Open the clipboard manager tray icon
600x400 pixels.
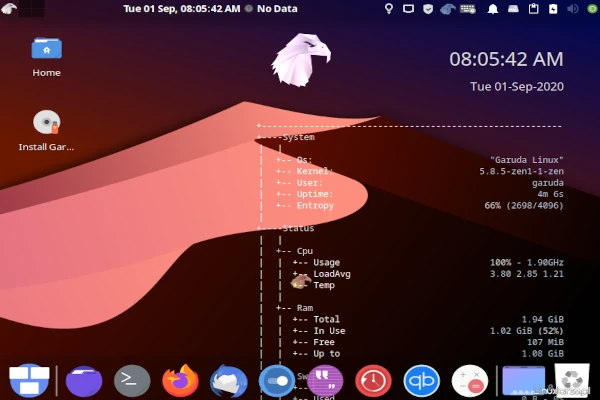tap(533, 8)
